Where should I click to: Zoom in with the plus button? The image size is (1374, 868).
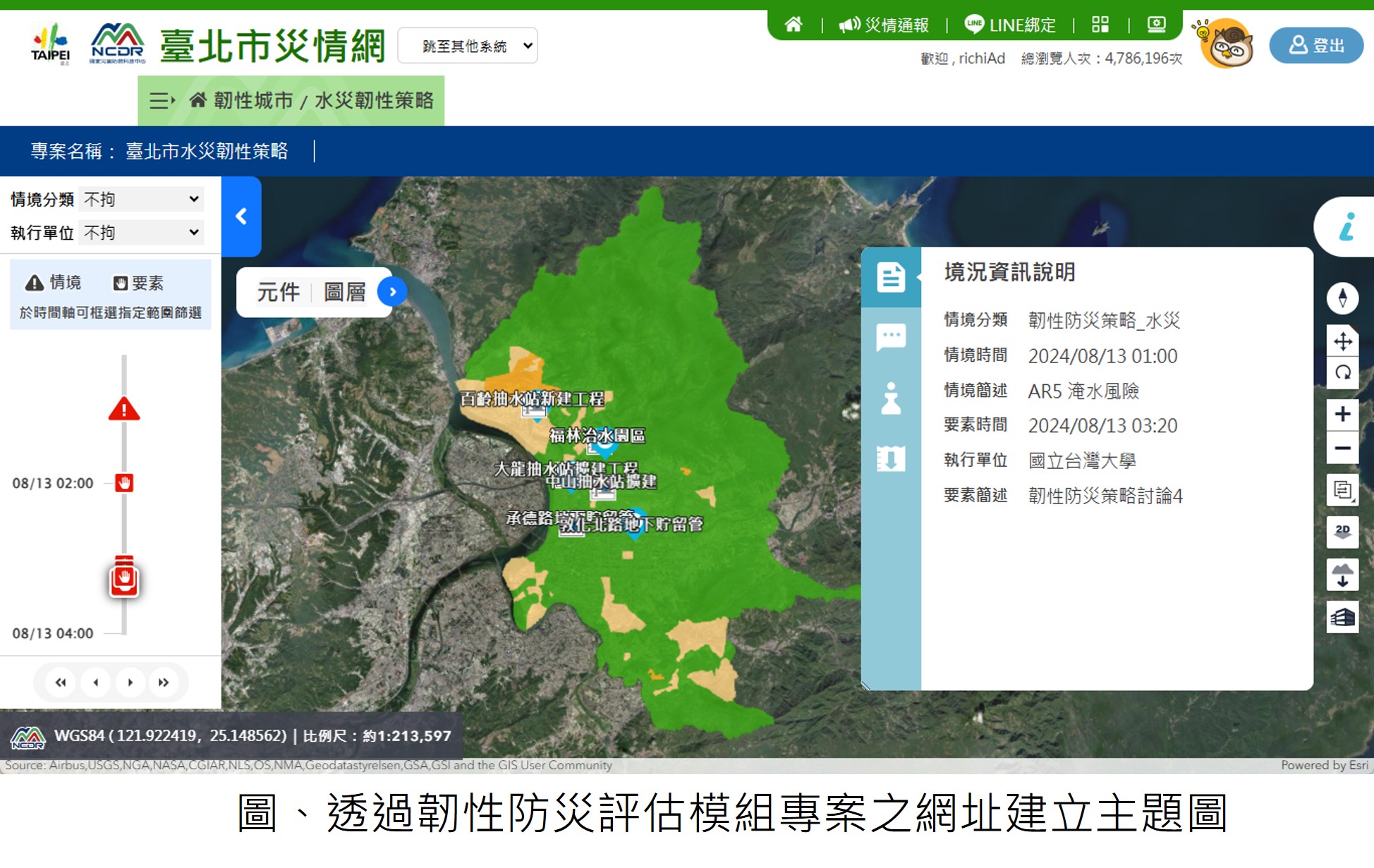coord(1343,414)
